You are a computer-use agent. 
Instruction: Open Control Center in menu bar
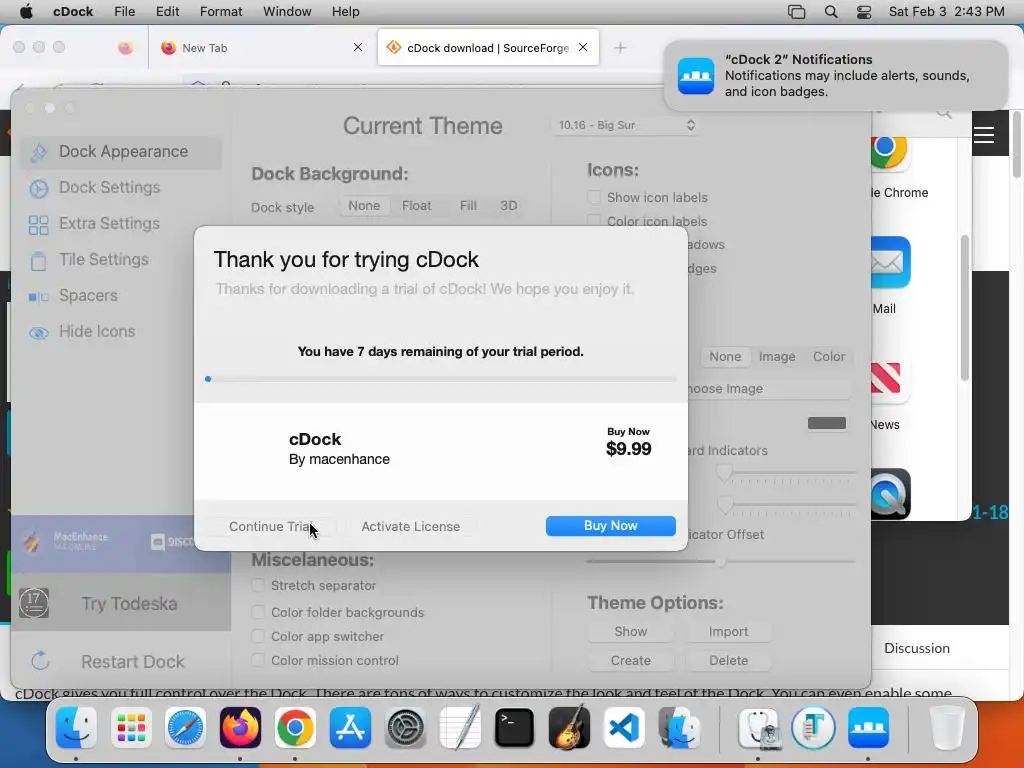click(863, 12)
